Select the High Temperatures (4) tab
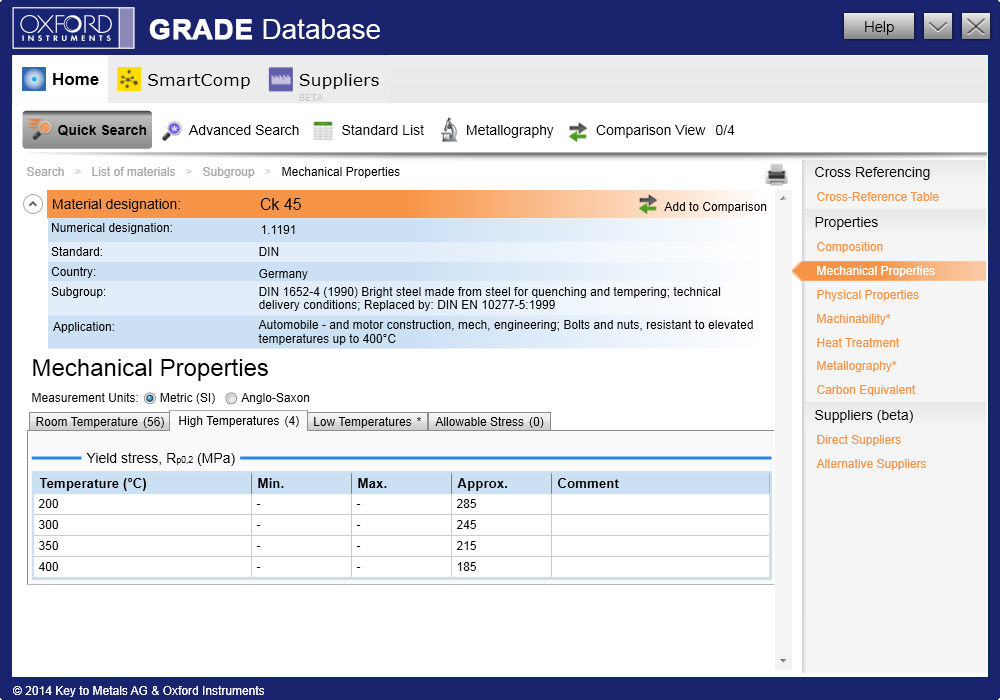The width and height of the screenshot is (1000, 700). (x=239, y=421)
